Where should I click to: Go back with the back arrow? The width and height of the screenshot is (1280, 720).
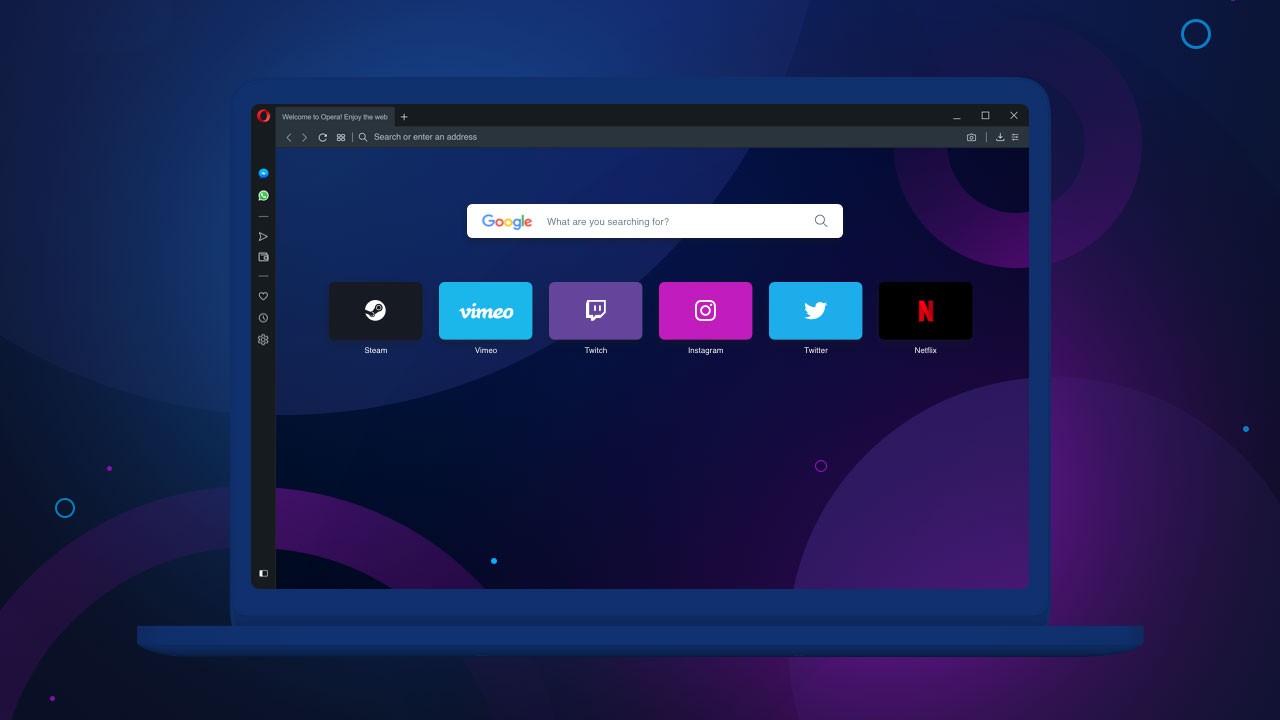(x=289, y=137)
